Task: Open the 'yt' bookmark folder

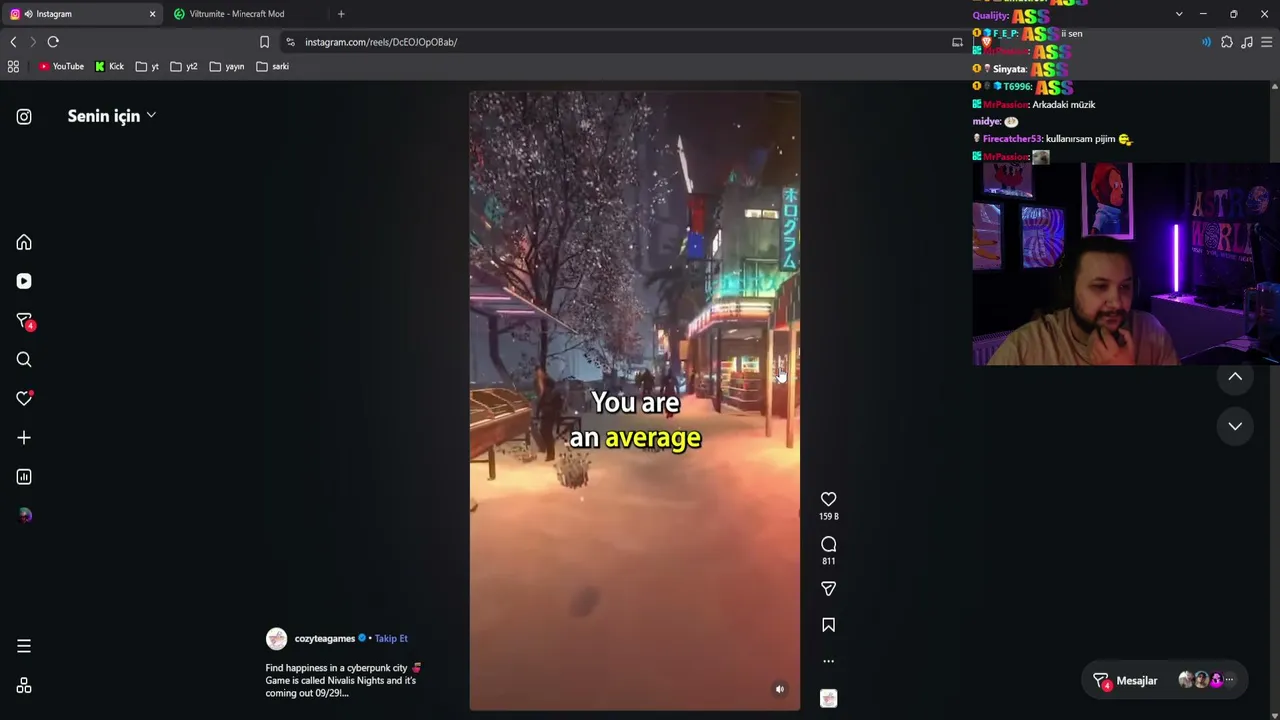Action: coord(147,67)
